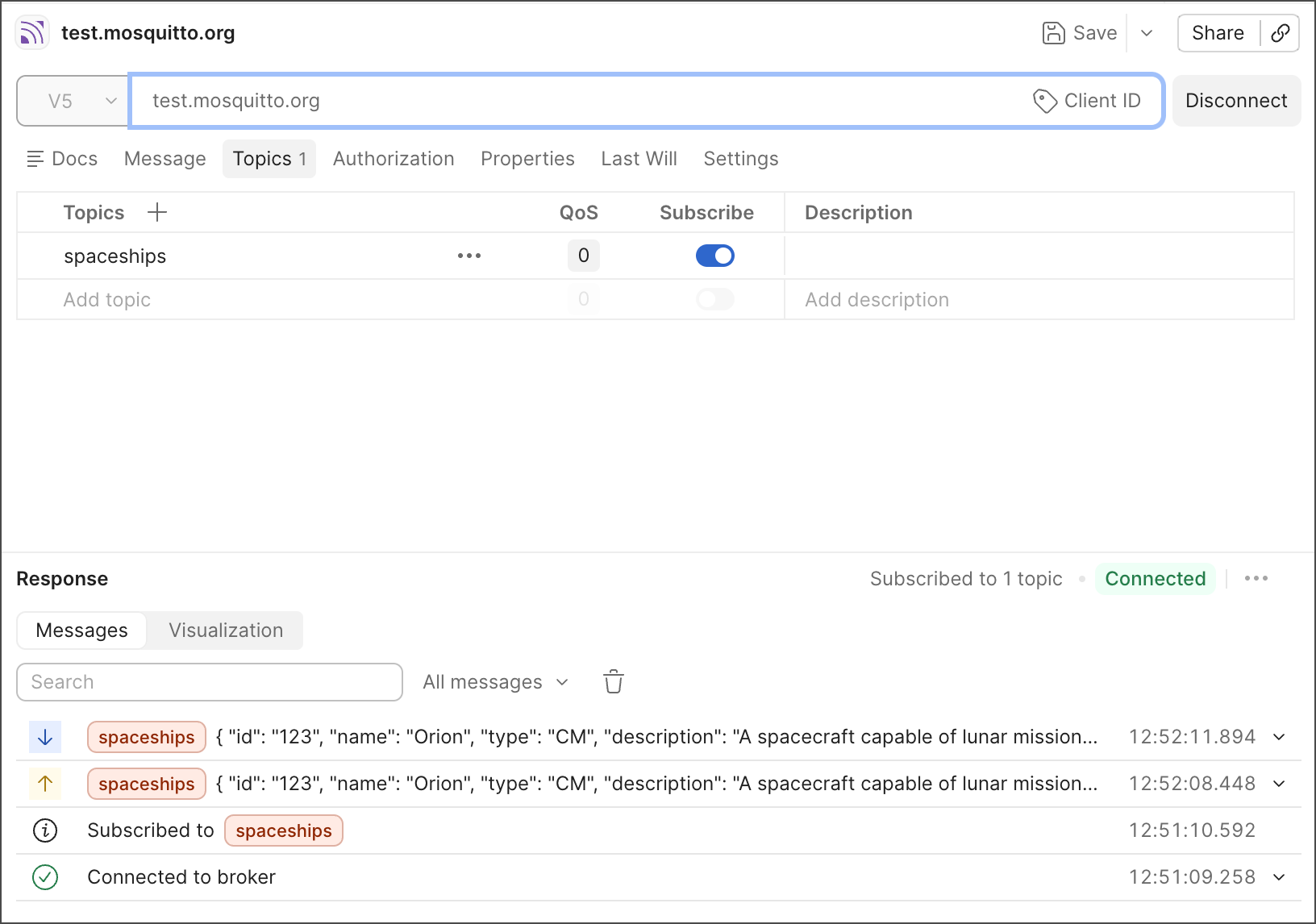The width and height of the screenshot is (1316, 924).
Task: Open the V5 protocol version dropdown
Action: tap(72, 101)
